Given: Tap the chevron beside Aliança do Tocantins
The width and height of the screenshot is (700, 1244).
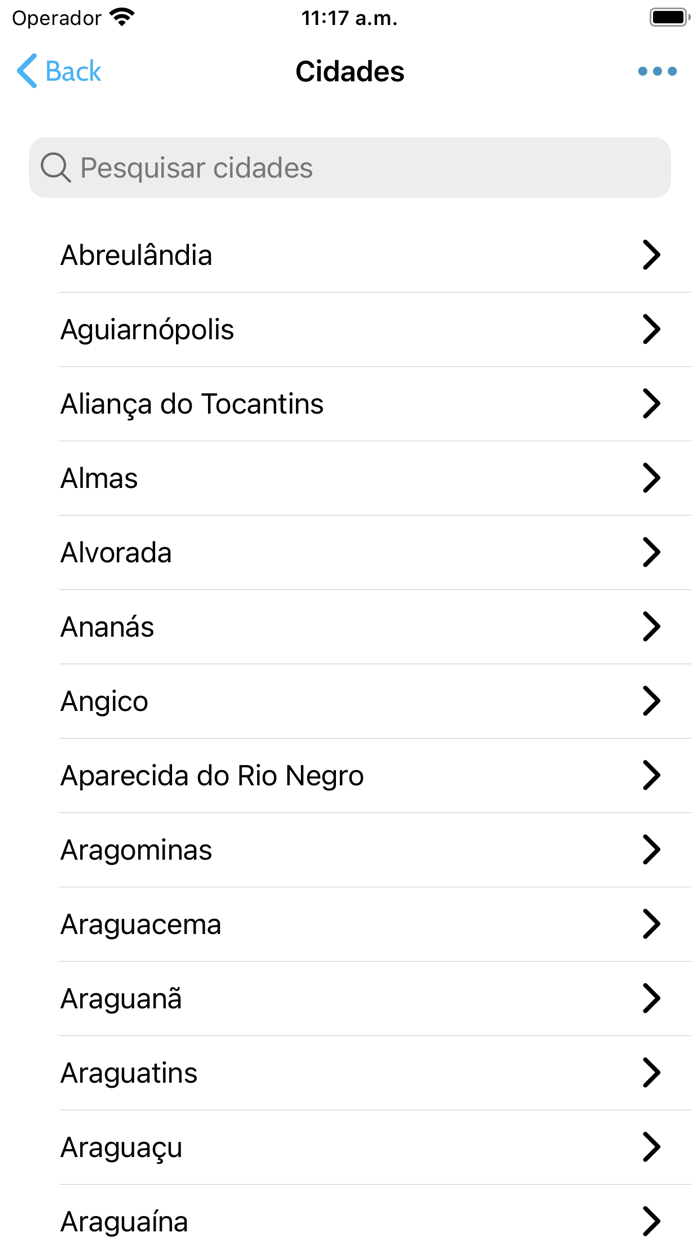Looking at the screenshot, I should point(652,404).
